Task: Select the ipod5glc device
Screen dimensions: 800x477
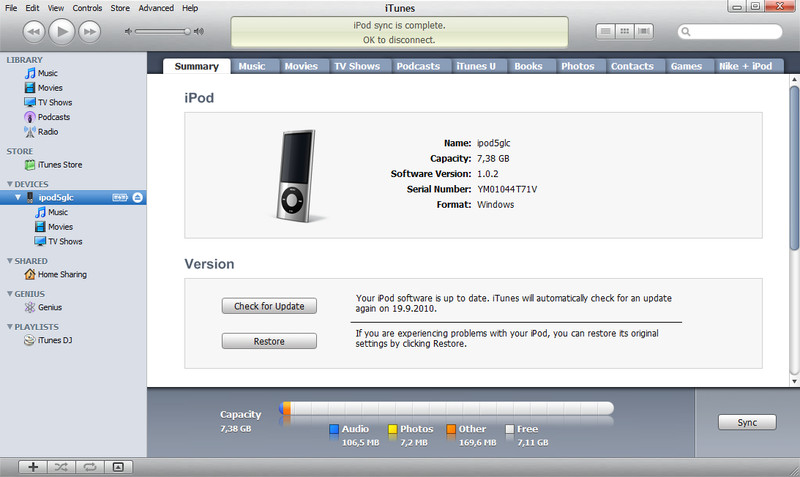Action: click(73, 197)
